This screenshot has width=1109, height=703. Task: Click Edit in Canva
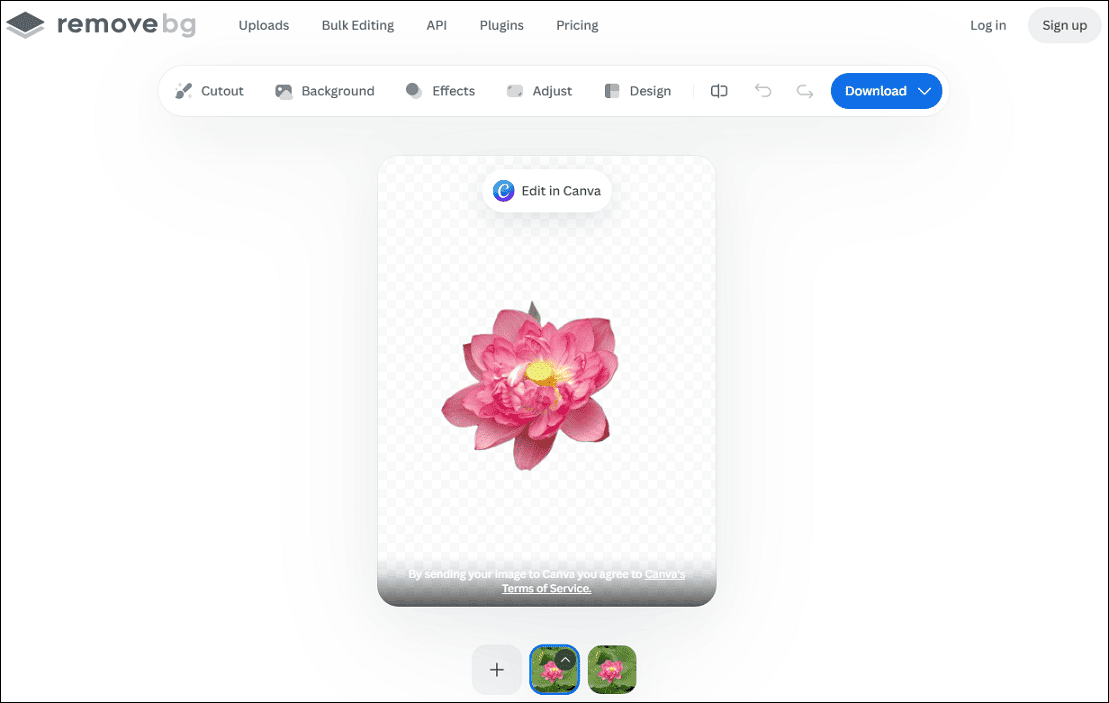pyautogui.click(x=546, y=190)
